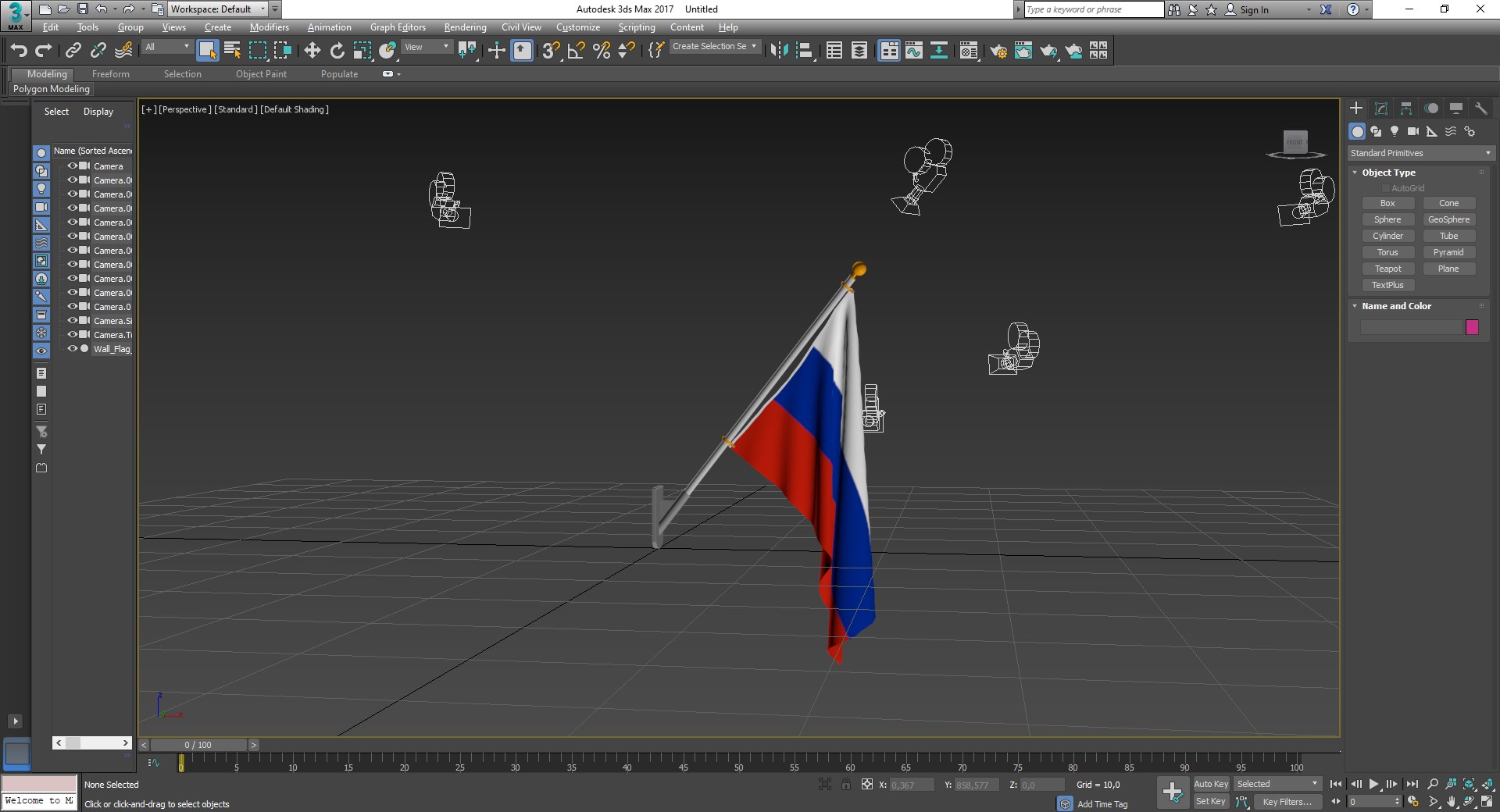Create a Teapot primitive button
The width and height of the screenshot is (1500, 812).
click(1387, 269)
